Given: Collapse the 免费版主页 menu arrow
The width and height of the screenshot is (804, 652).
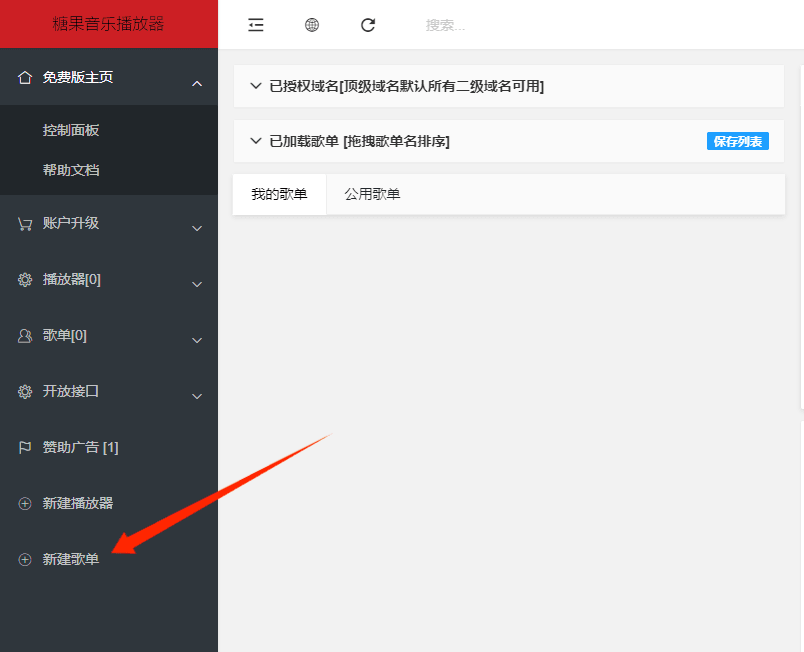Looking at the screenshot, I should point(197,84).
